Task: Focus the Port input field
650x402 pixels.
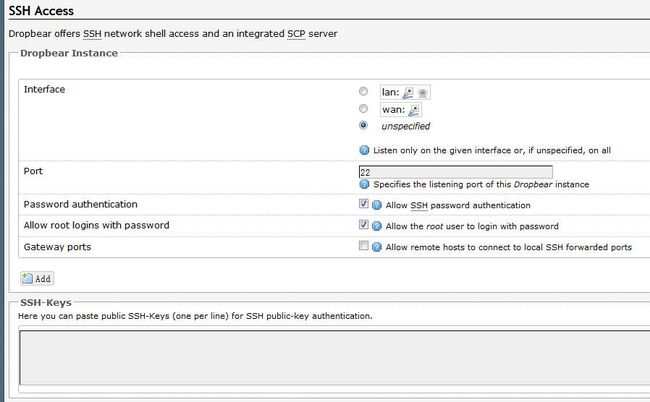Action: point(456,172)
